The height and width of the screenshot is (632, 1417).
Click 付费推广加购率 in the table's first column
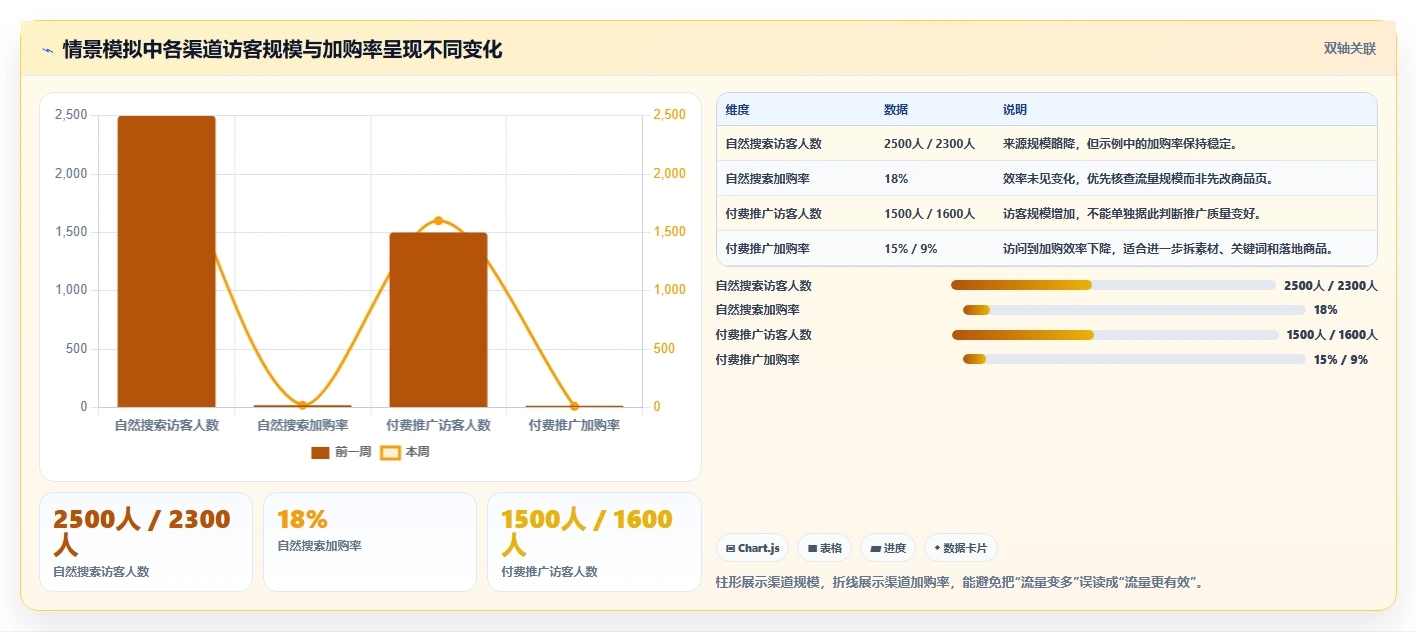[x=768, y=249]
